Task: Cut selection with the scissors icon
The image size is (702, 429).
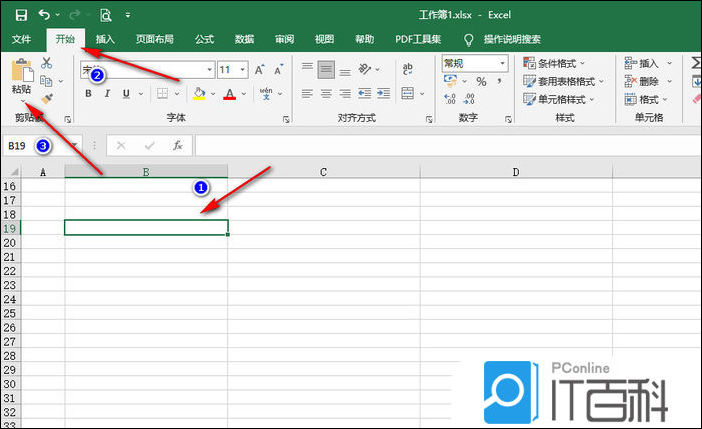Action: pyautogui.click(x=47, y=63)
